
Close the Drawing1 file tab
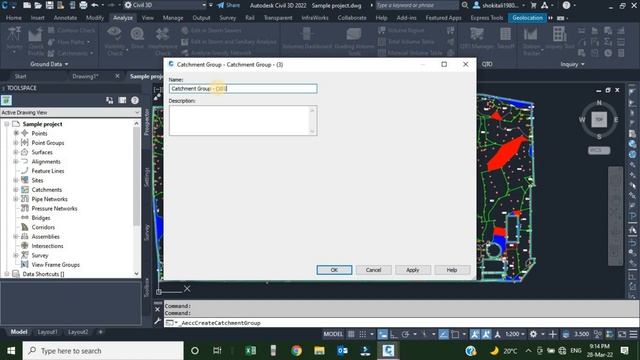(117, 76)
